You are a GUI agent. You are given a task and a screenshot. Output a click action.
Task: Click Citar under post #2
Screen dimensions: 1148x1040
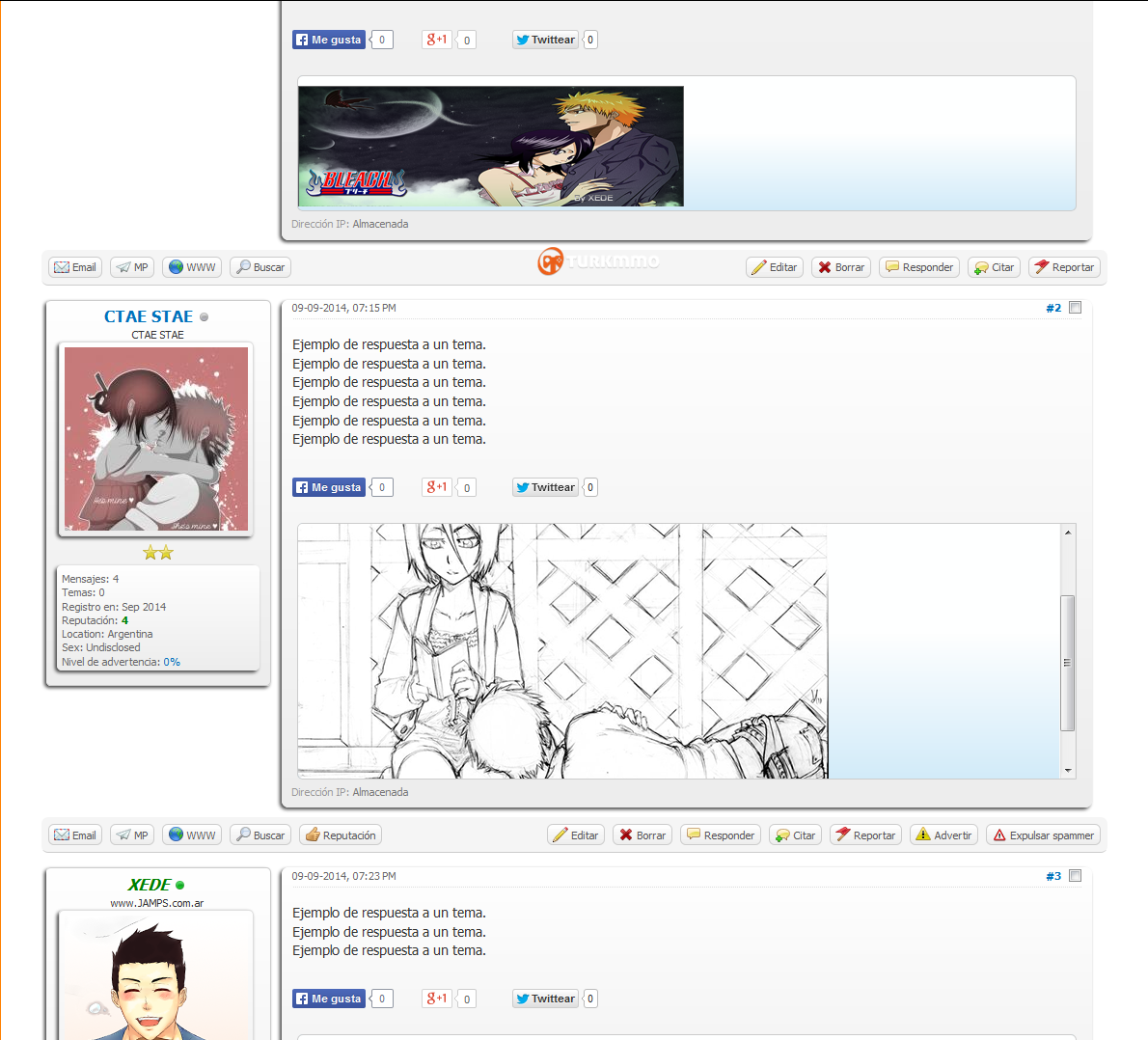click(x=795, y=835)
